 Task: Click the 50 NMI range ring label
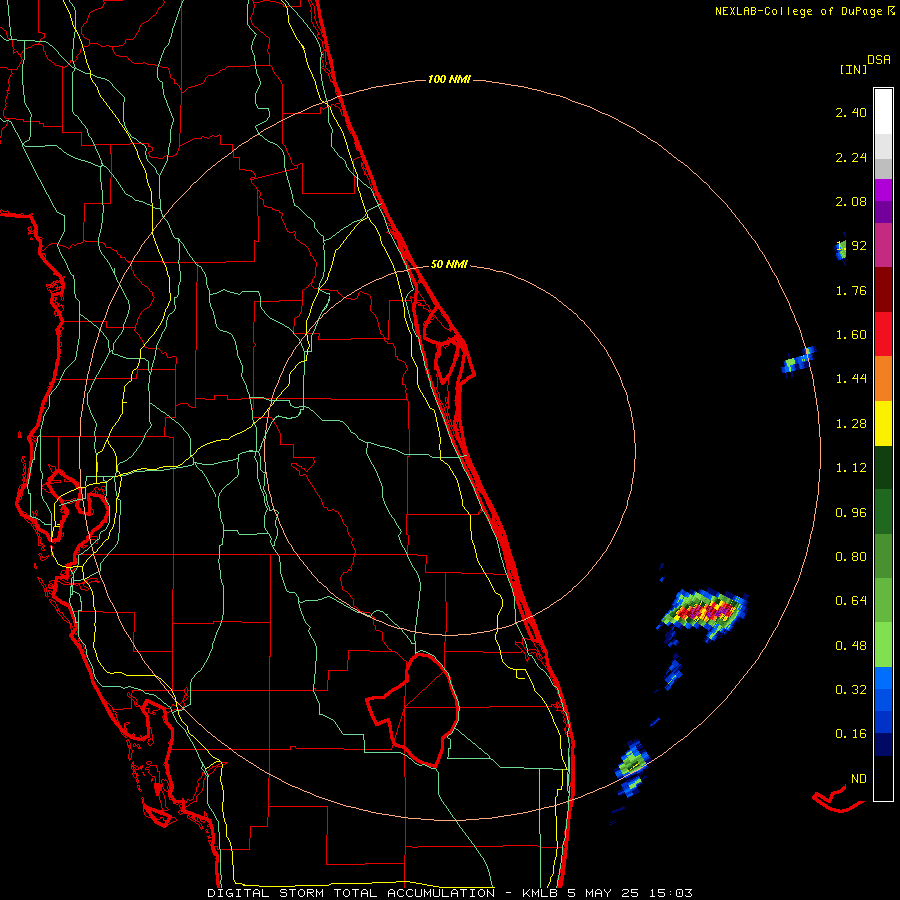pyautogui.click(x=449, y=264)
